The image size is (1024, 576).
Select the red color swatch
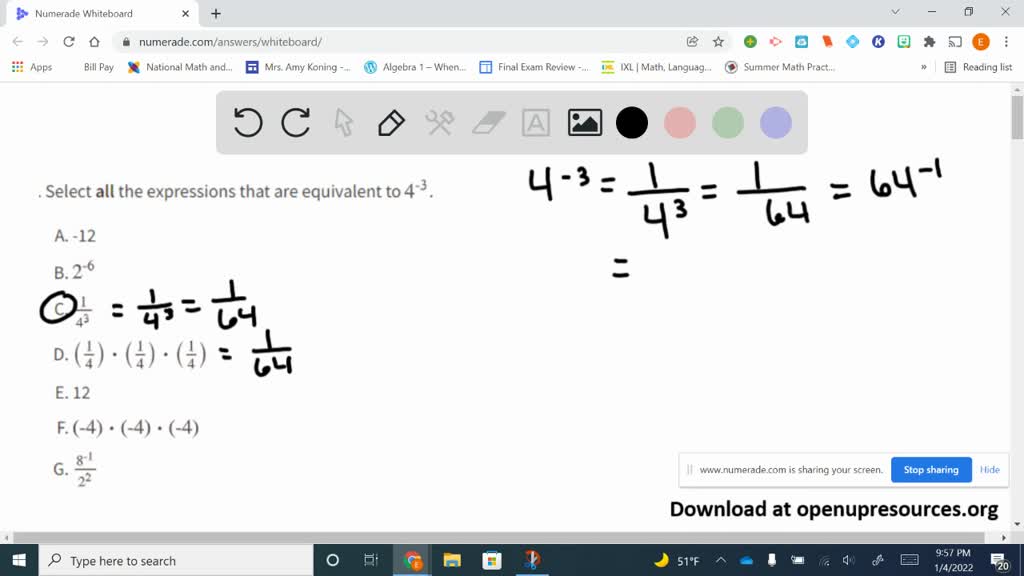(x=680, y=122)
